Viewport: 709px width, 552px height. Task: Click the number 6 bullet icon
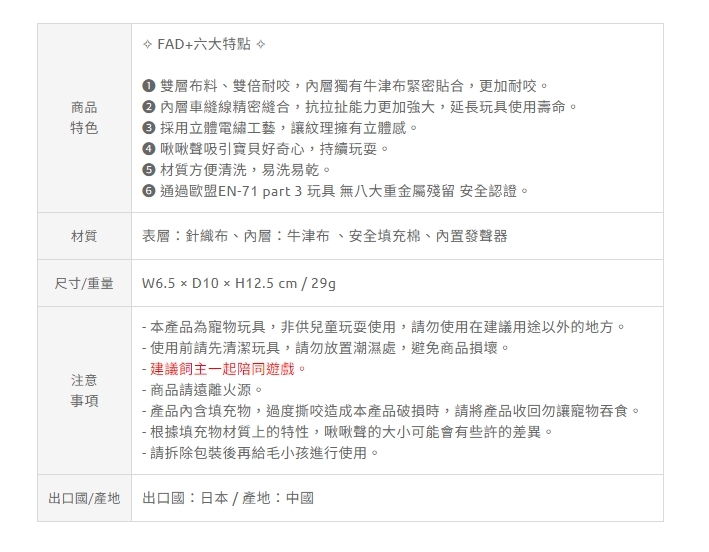149,191
